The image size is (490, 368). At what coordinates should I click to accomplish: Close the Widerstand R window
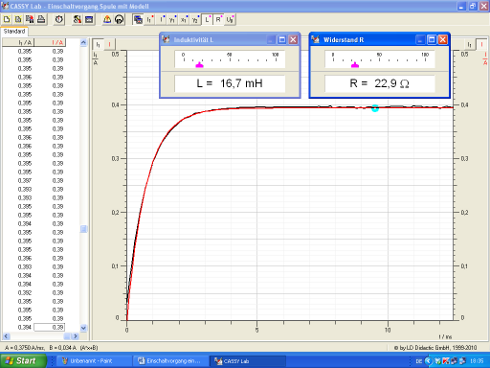click(443, 40)
